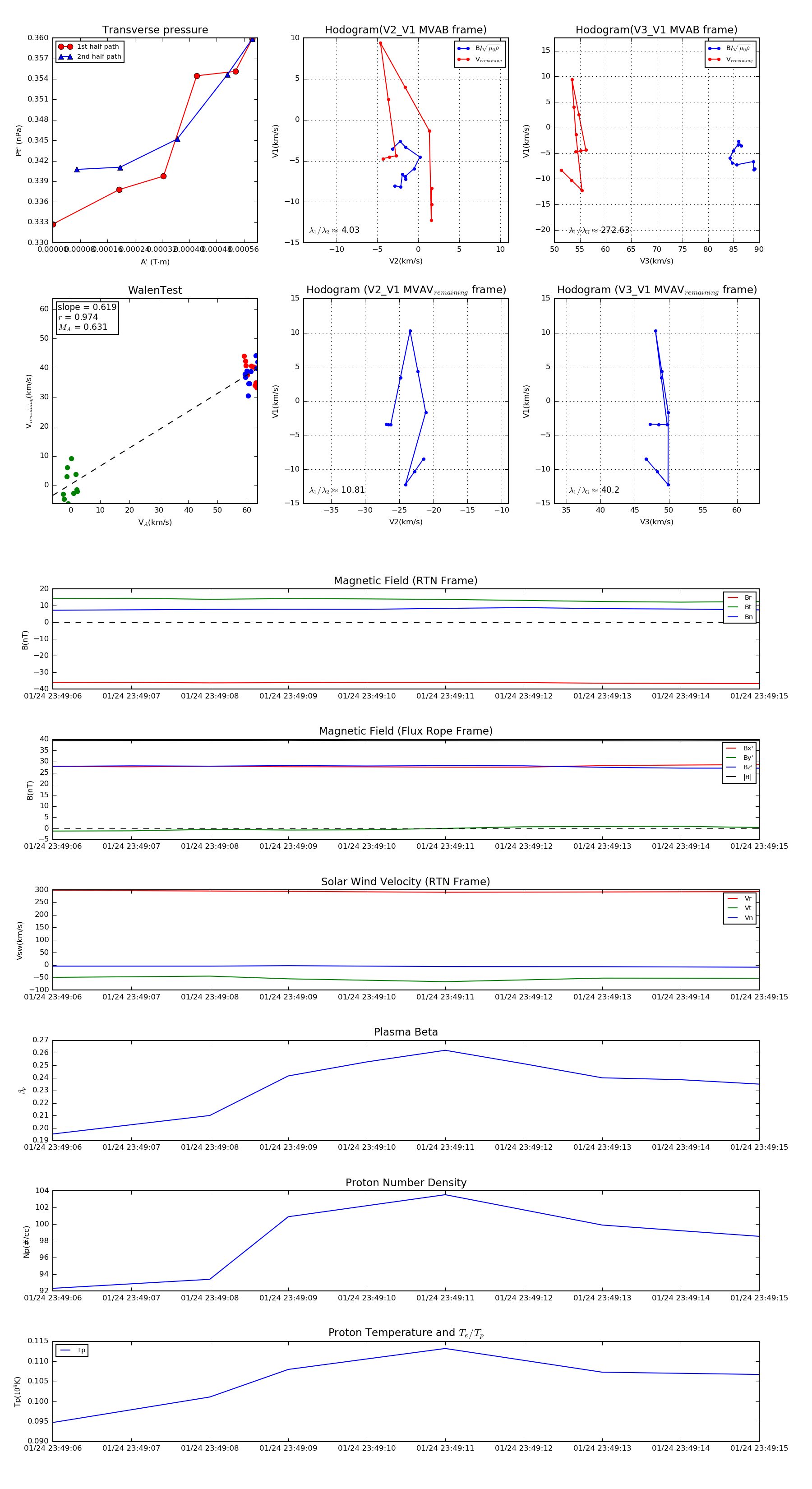The width and height of the screenshot is (812, 1489).
Task: Click the 'Tp' legend entry
Action: tap(72, 1350)
